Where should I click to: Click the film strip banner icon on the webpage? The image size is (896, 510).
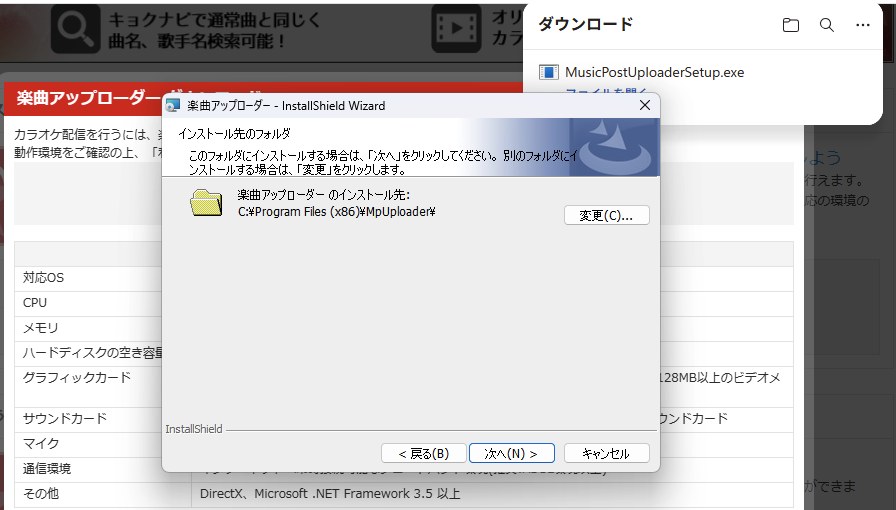click(x=456, y=28)
